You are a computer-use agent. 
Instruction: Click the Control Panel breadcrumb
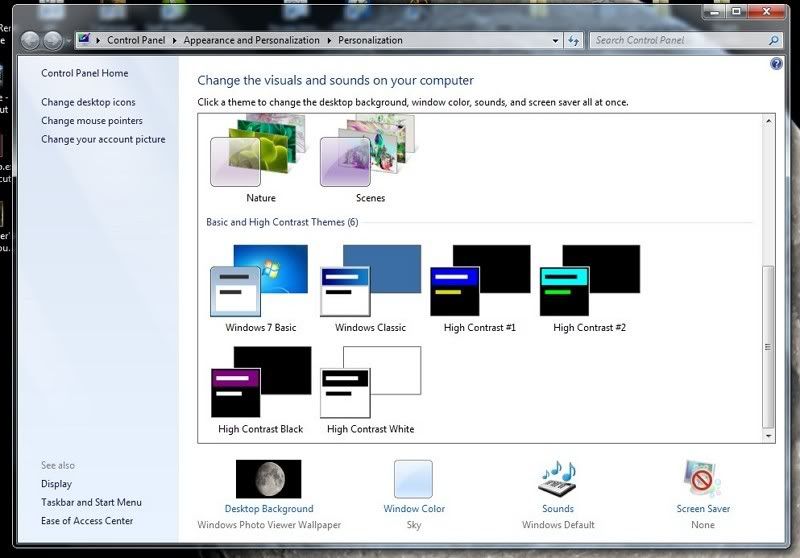(136, 40)
